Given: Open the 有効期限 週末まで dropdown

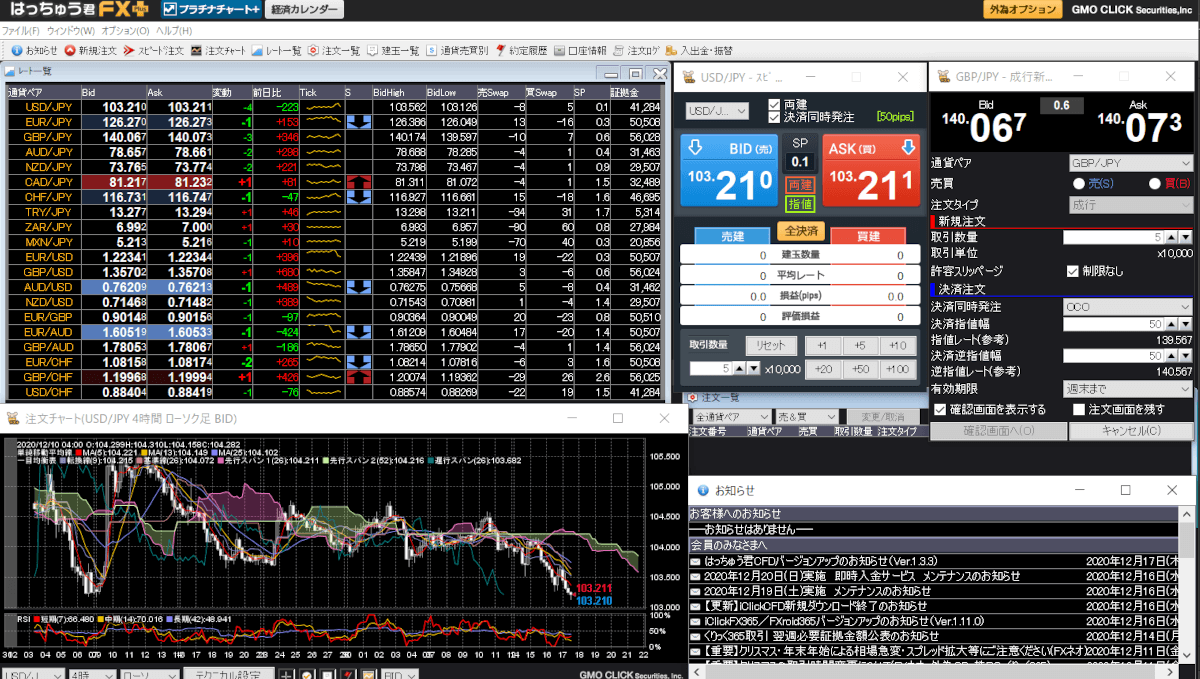Looking at the screenshot, I should click(1127, 388).
